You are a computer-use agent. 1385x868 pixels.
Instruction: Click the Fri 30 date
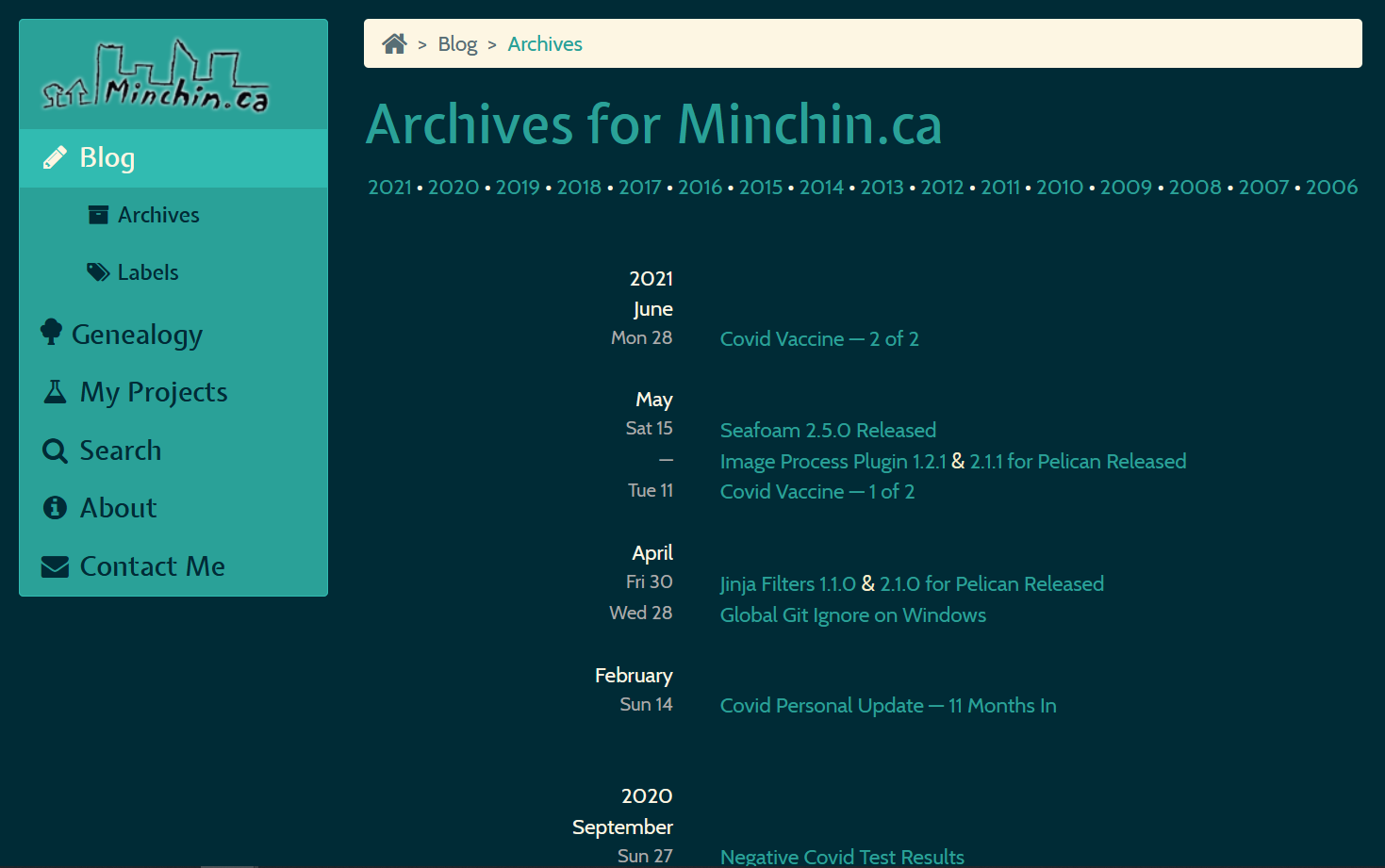[x=649, y=581]
